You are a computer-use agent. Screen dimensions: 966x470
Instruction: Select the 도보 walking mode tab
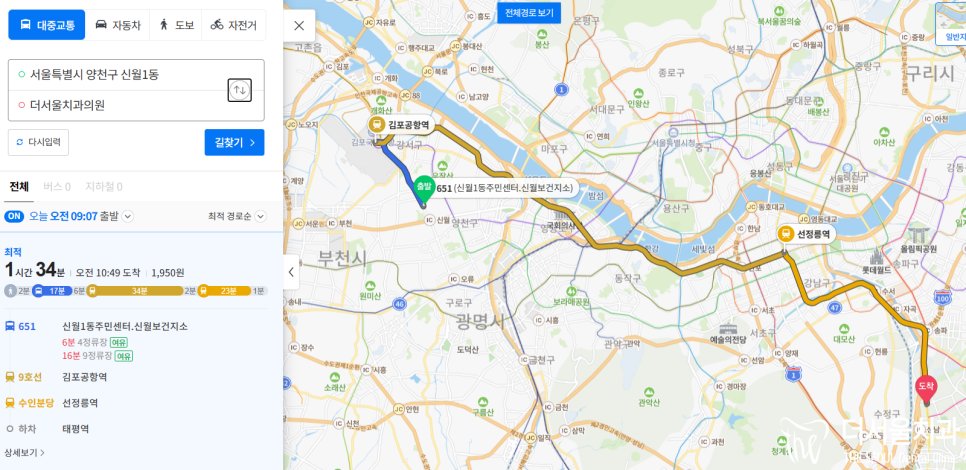(x=176, y=25)
